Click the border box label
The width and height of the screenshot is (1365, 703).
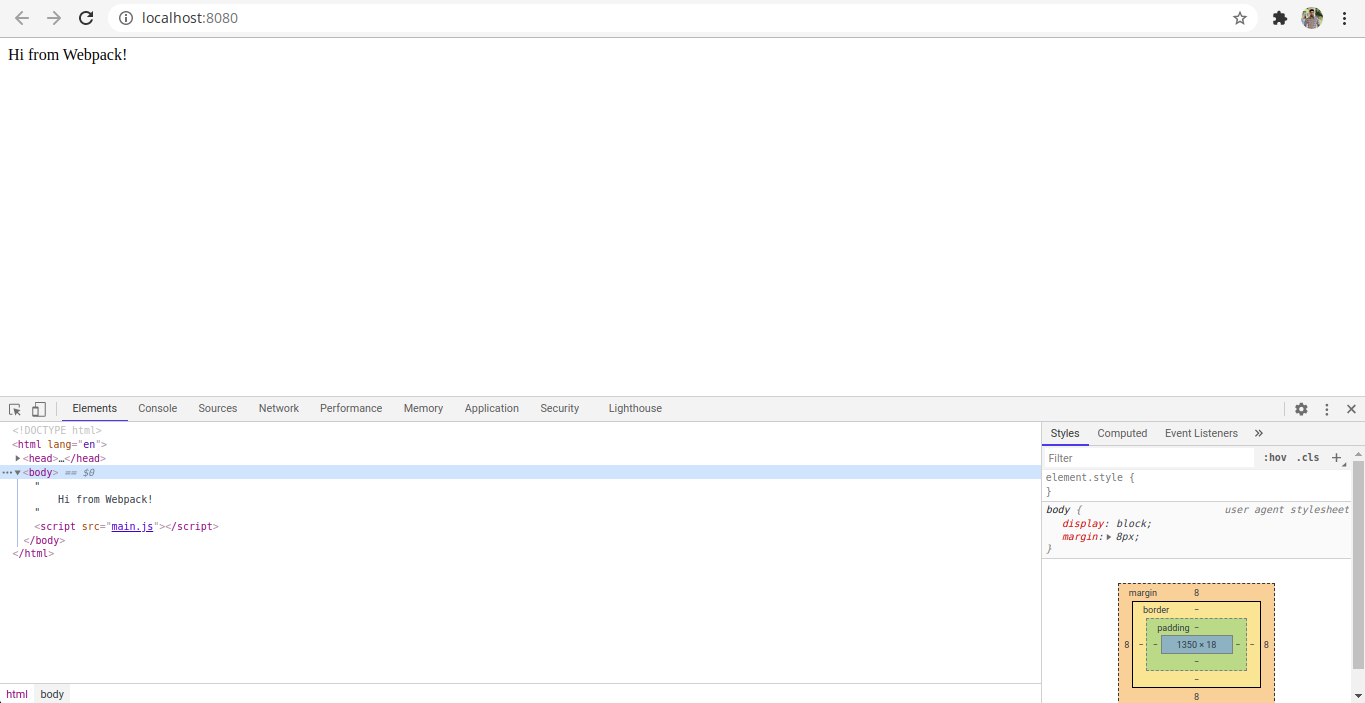(x=1156, y=610)
